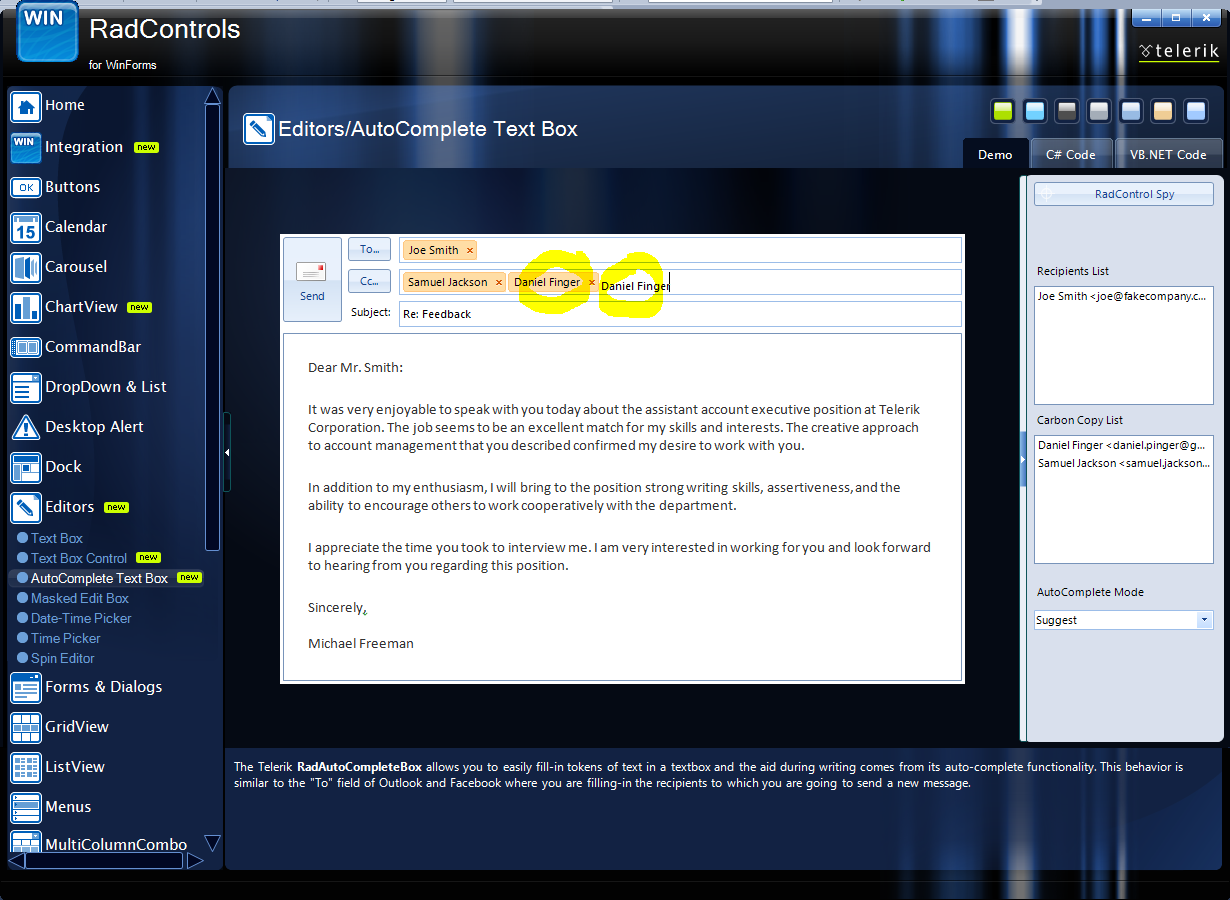The image size is (1230, 900).
Task: Open the AutoComplete Mode dropdown
Action: [x=1204, y=620]
